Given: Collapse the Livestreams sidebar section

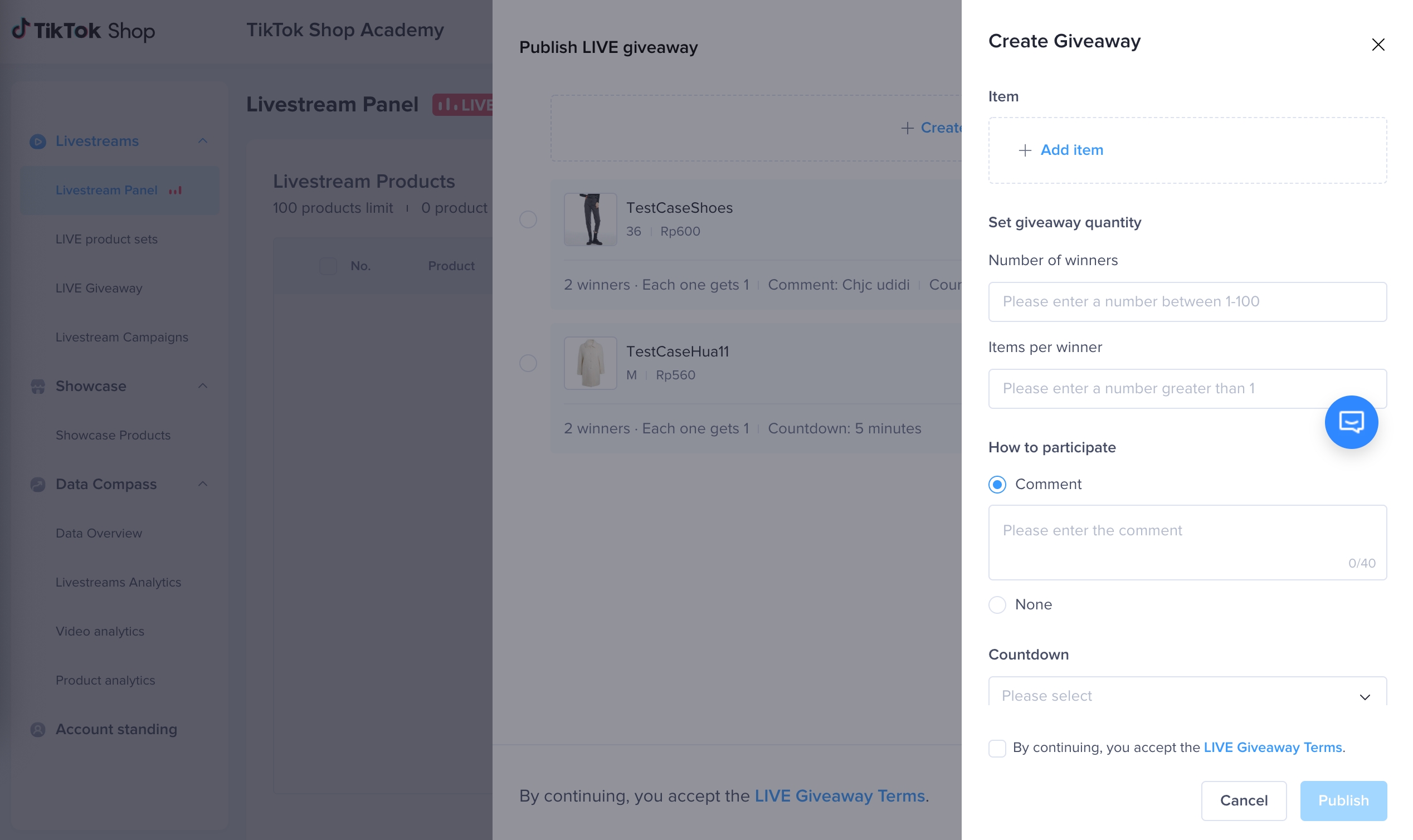Looking at the screenshot, I should pos(203,141).
